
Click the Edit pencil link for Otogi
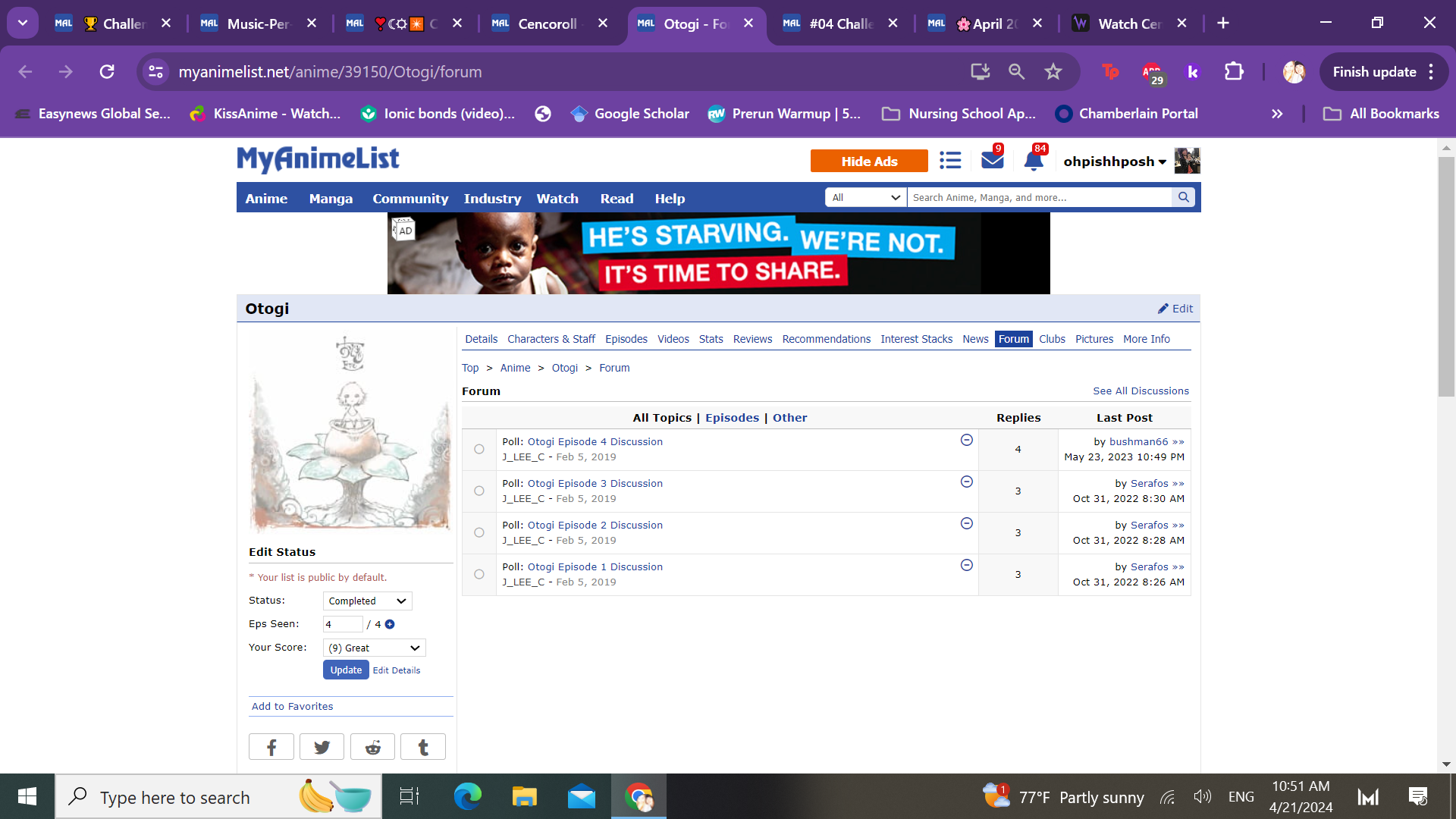(x=1175, y=309)
